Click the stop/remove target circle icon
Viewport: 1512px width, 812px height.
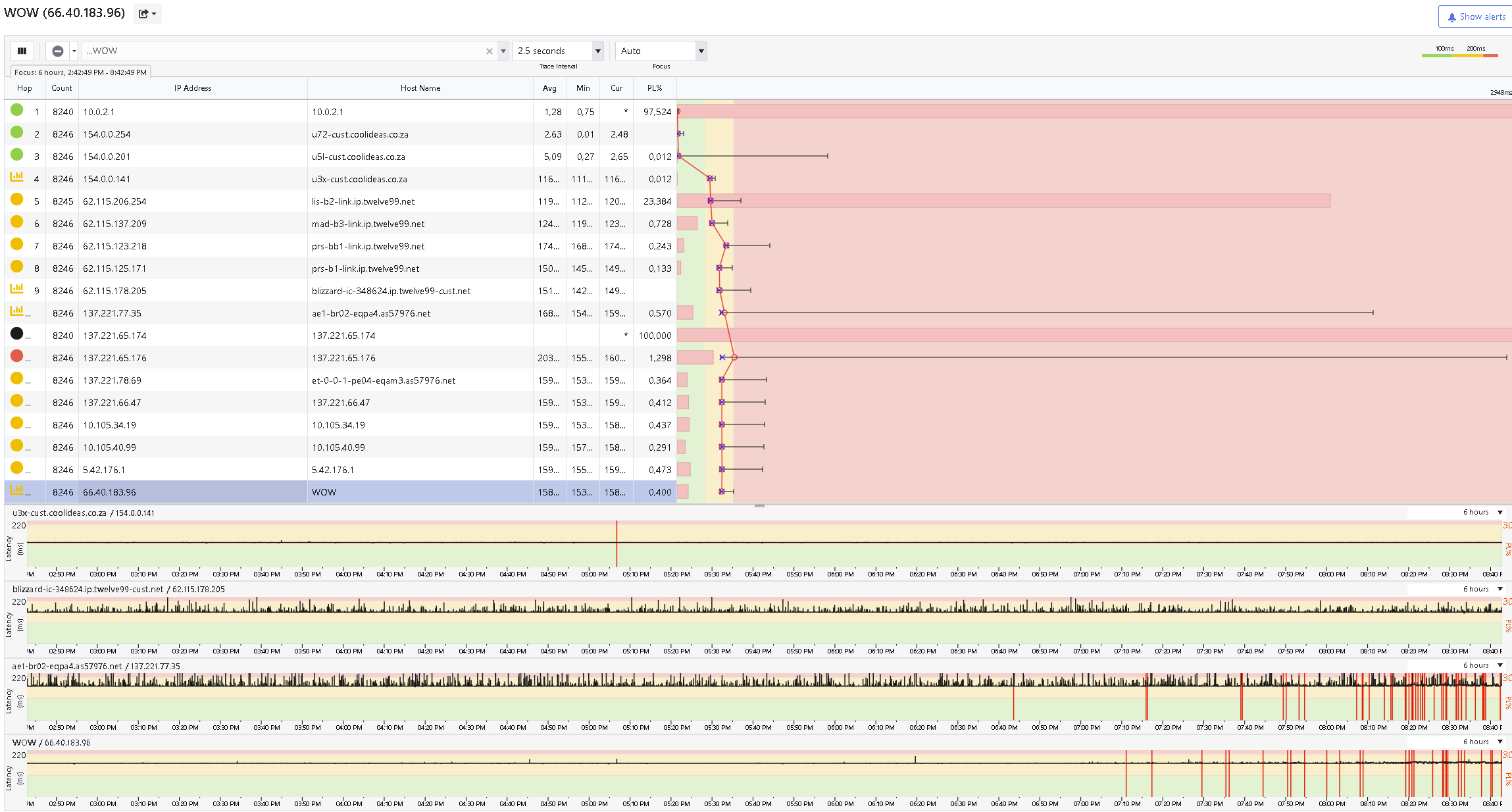[x=58, y=51]
